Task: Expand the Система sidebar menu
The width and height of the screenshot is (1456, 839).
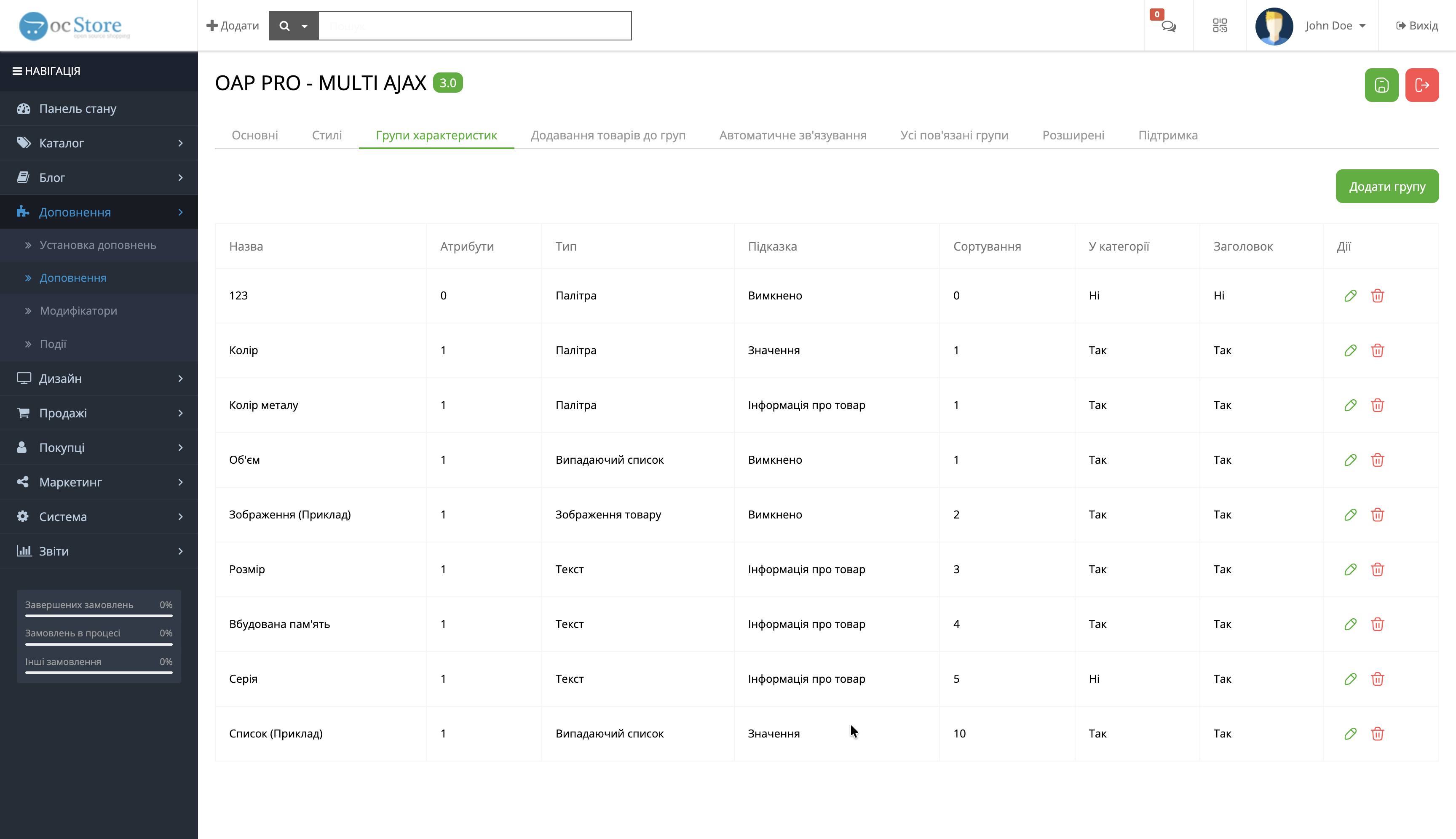Action: pyautogui.click(x=98, y=516)
